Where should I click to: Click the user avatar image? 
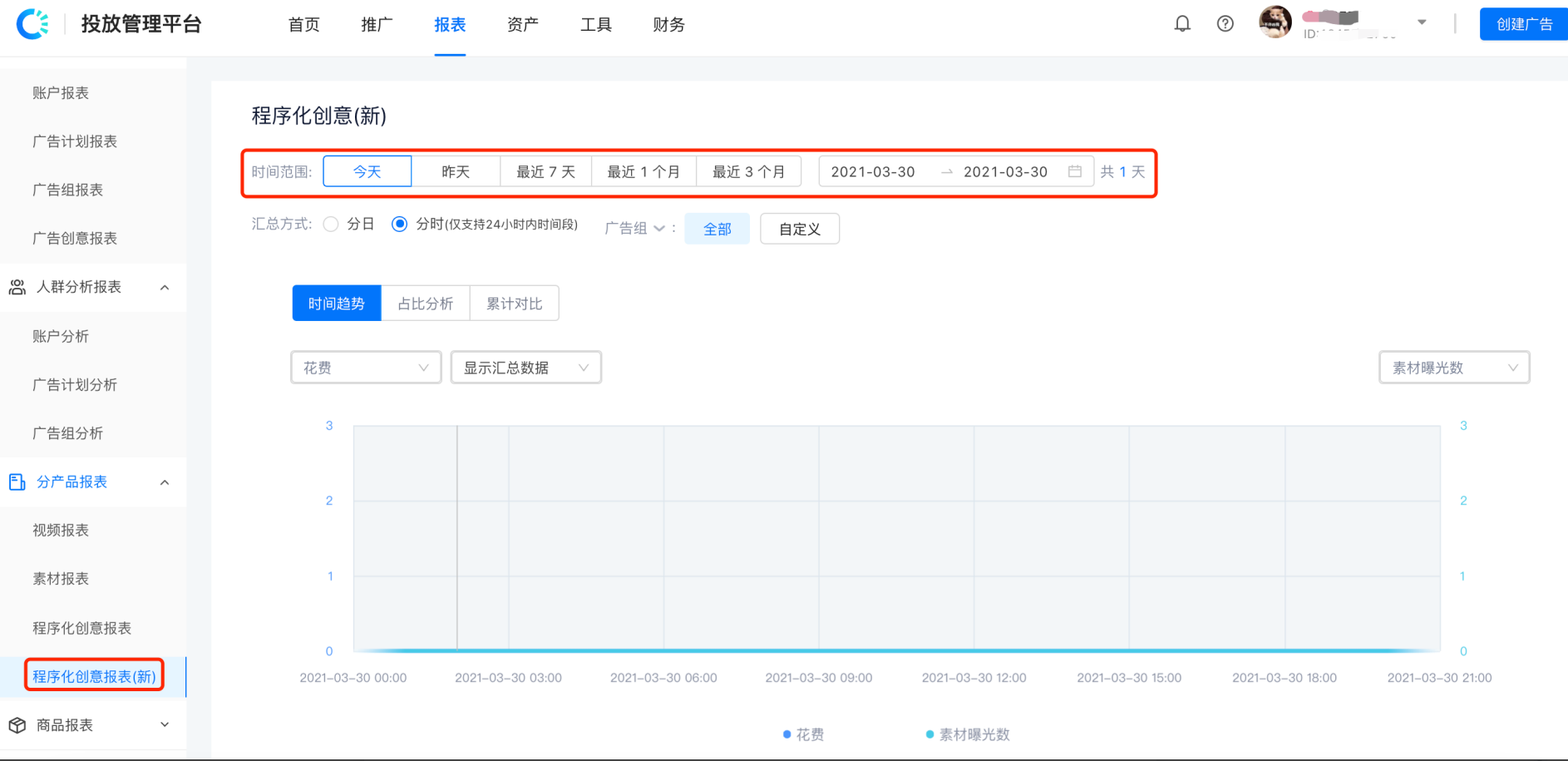point(1275,22)
